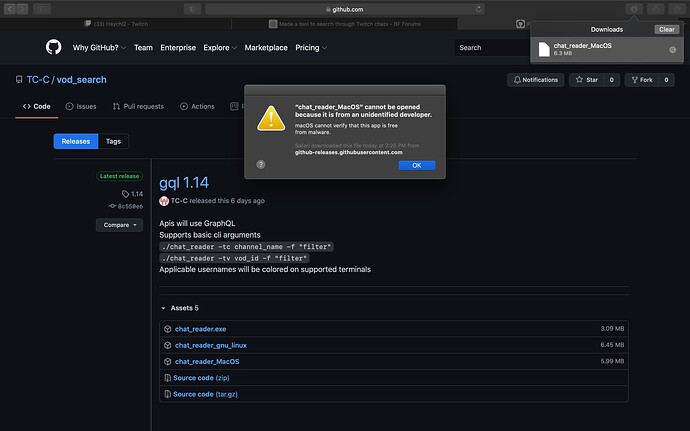The width and height of the screenshot is (690, 431).
Task: Click the Latest release badge
Action: pyautogui.click(x=119, y=176)
